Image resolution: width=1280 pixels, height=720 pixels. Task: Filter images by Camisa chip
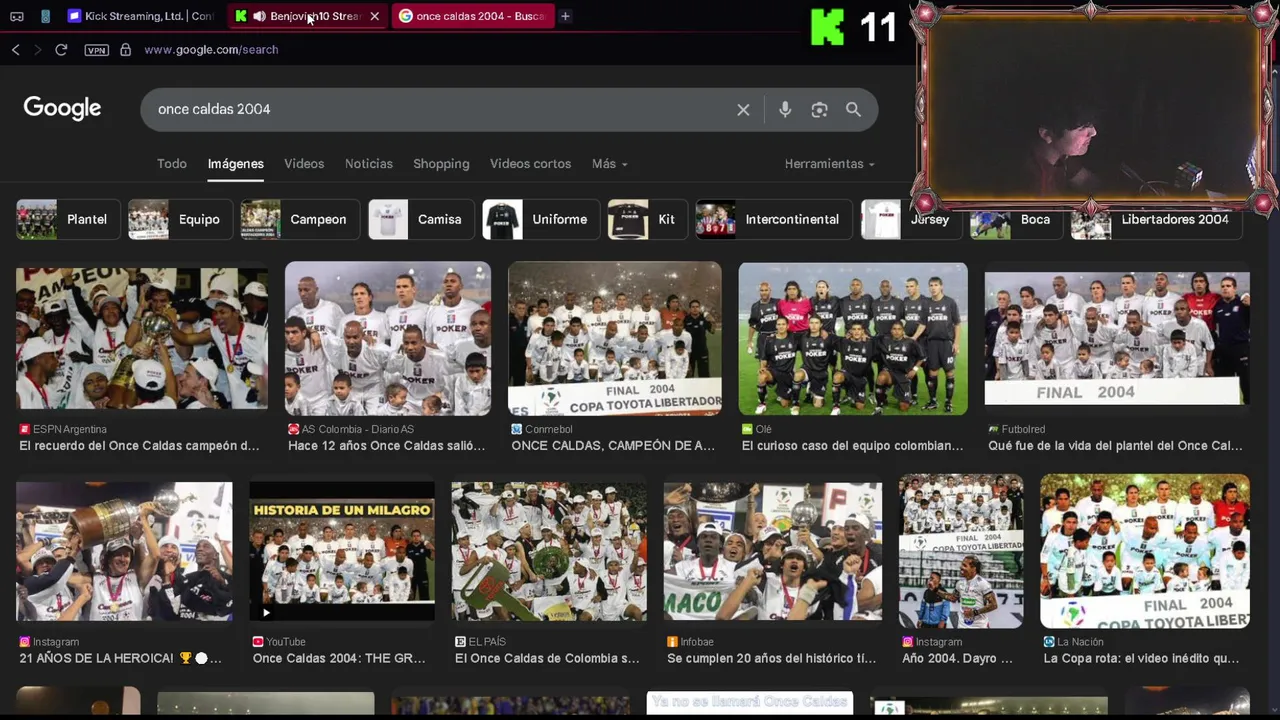[421, 220]
